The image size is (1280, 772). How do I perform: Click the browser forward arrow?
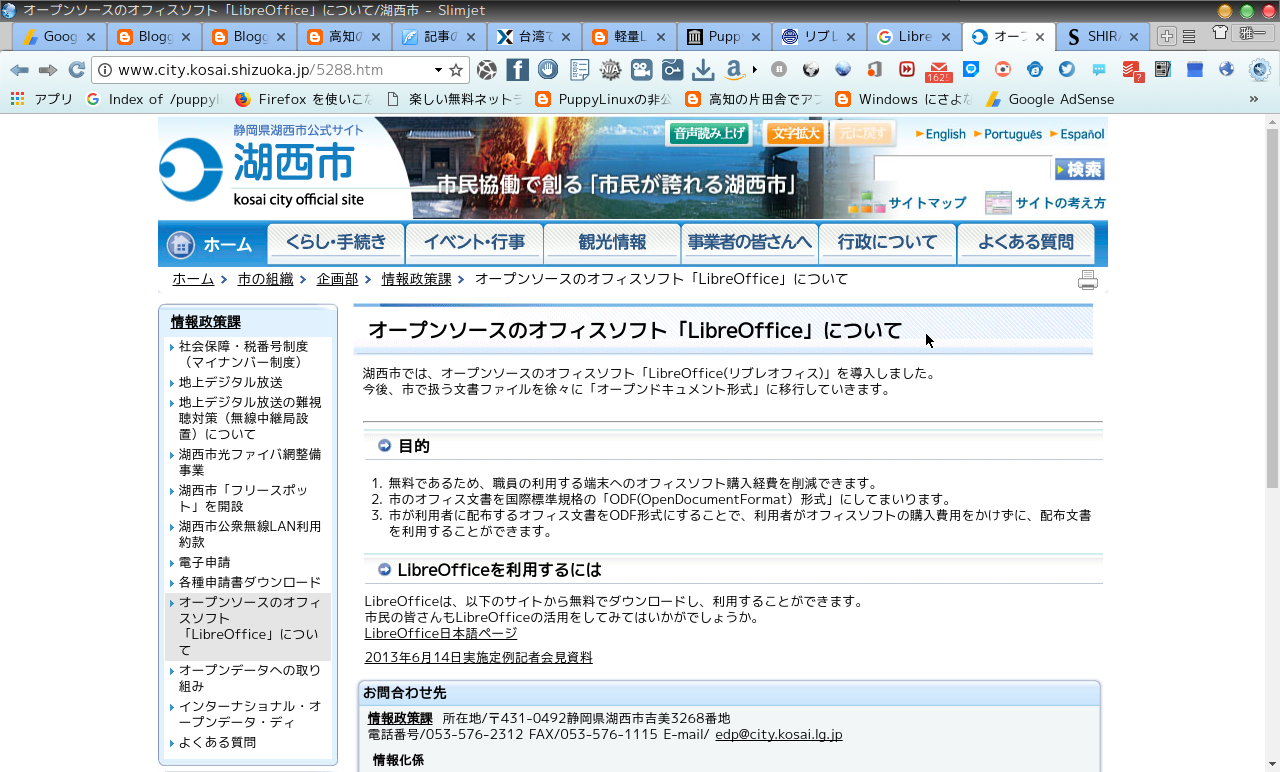[x=48, y=70]
